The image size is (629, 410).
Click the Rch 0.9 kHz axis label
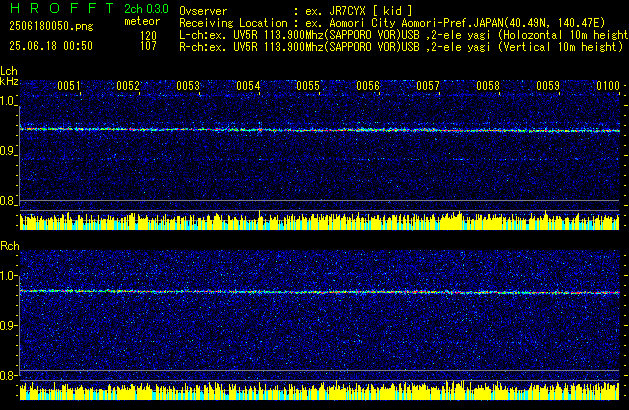pyautogui.click(x=7, y=325)
